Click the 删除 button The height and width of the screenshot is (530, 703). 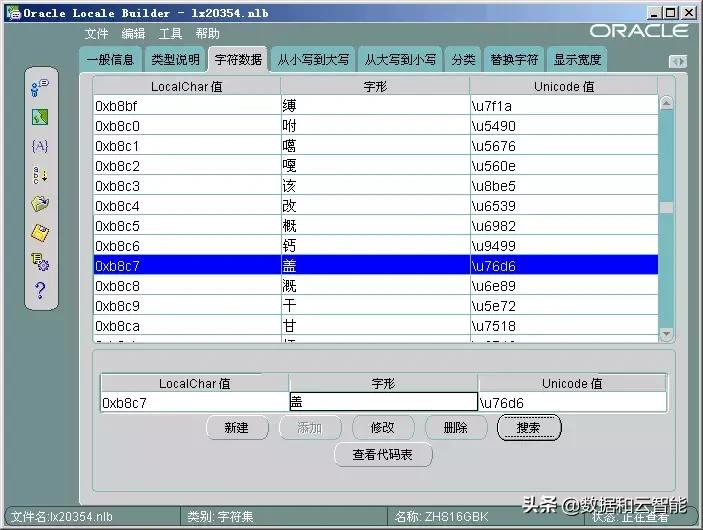click(456, 428)
